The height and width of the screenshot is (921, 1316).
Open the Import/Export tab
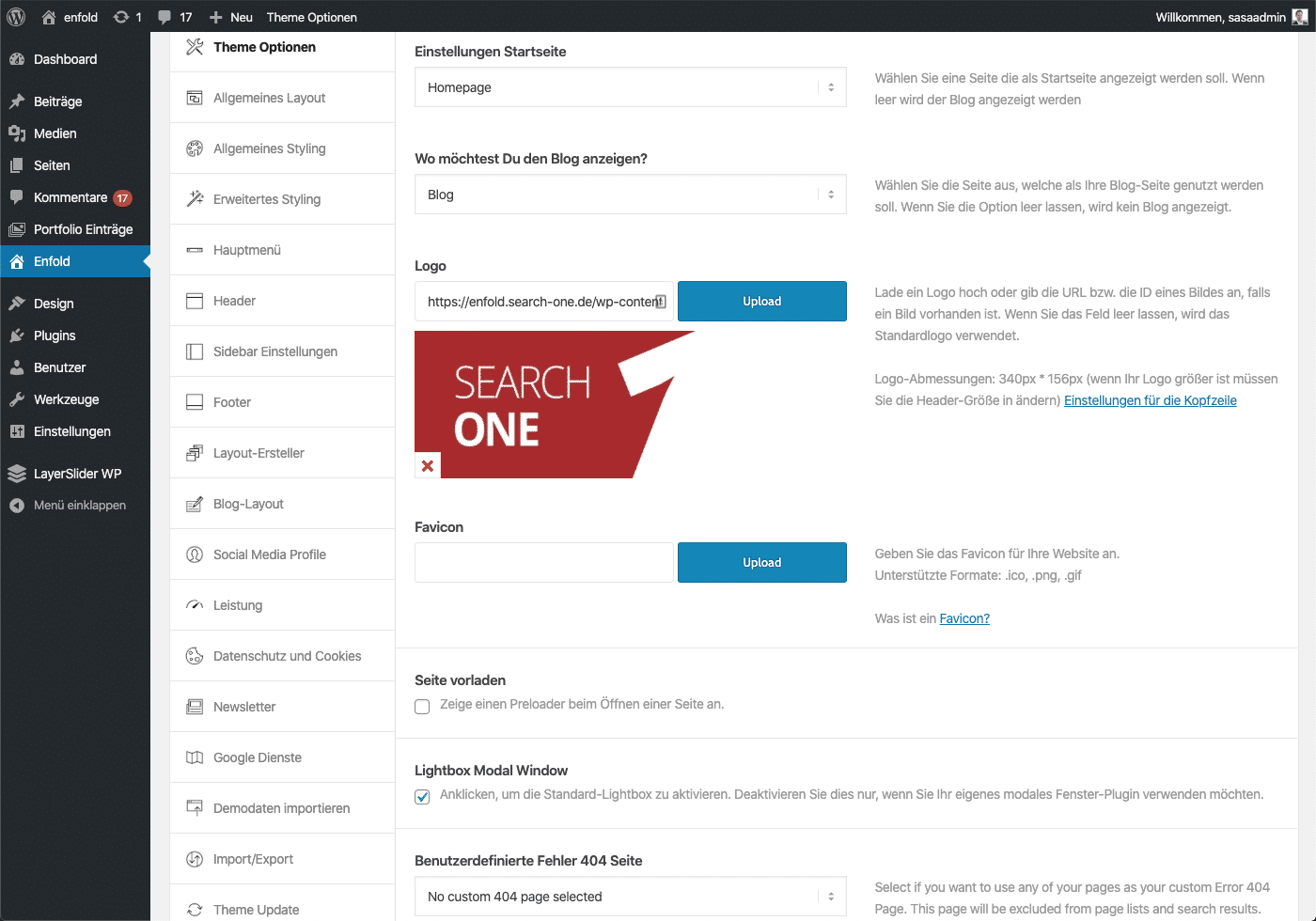(x=282, y=859)
